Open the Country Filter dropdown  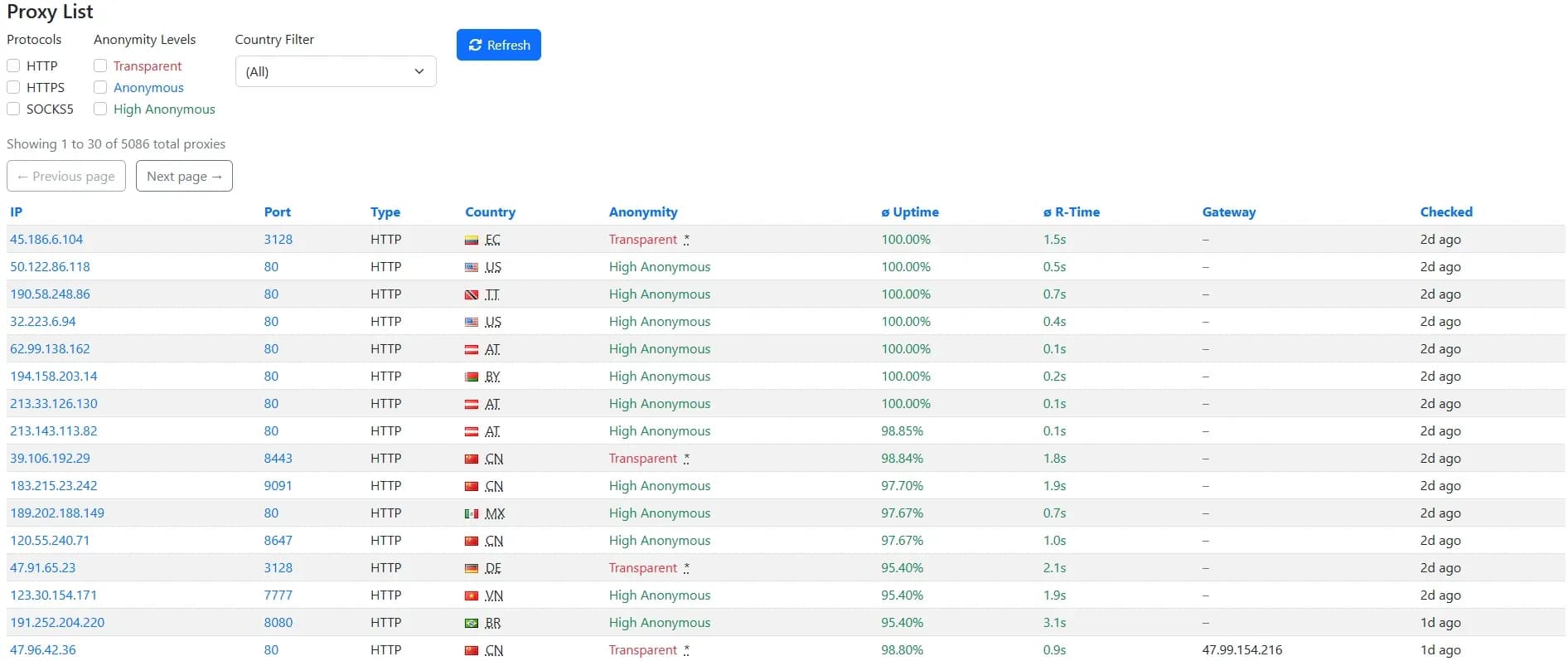pos(336,71)
